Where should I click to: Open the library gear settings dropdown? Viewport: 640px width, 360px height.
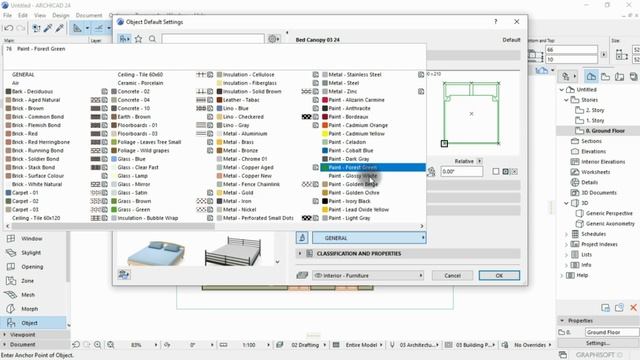pyautogui.click(x=273, y=39)
